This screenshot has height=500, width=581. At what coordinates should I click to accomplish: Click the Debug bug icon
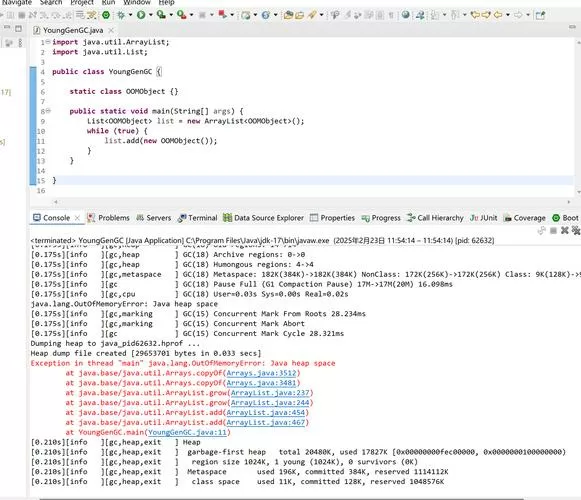pyautogui.click(x=120, y=15)
